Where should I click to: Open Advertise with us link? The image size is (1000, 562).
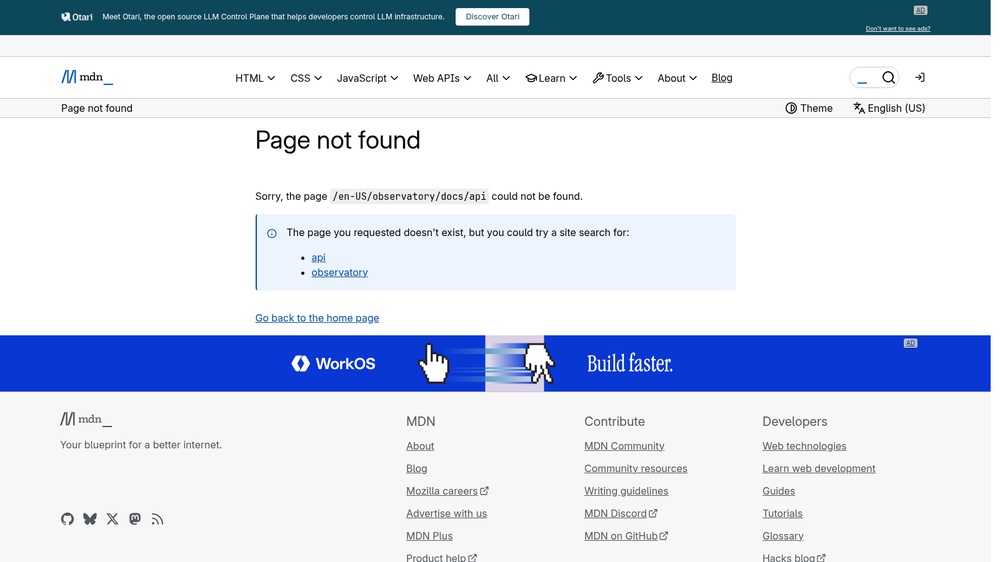coord(446,513)
